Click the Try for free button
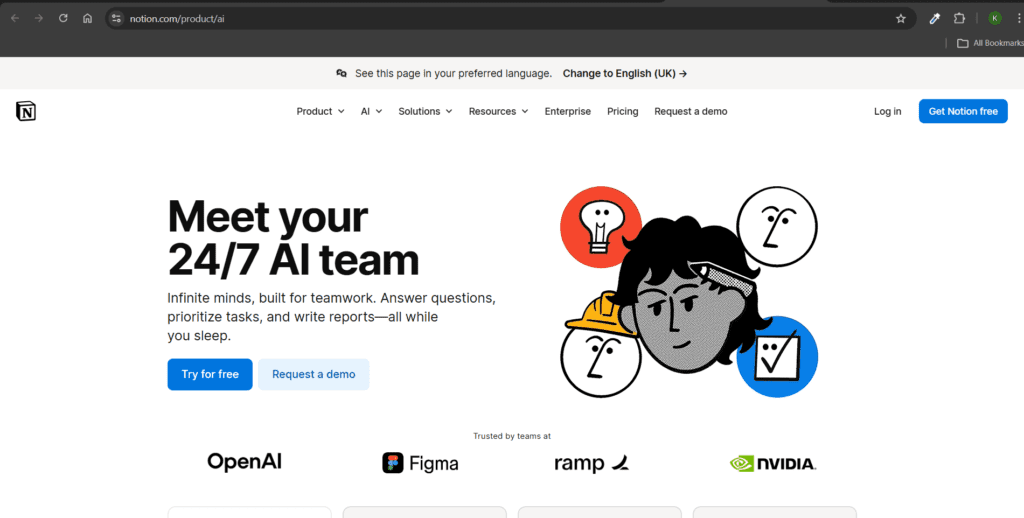The image size is (1024, 518). click(x=210, y=374)
